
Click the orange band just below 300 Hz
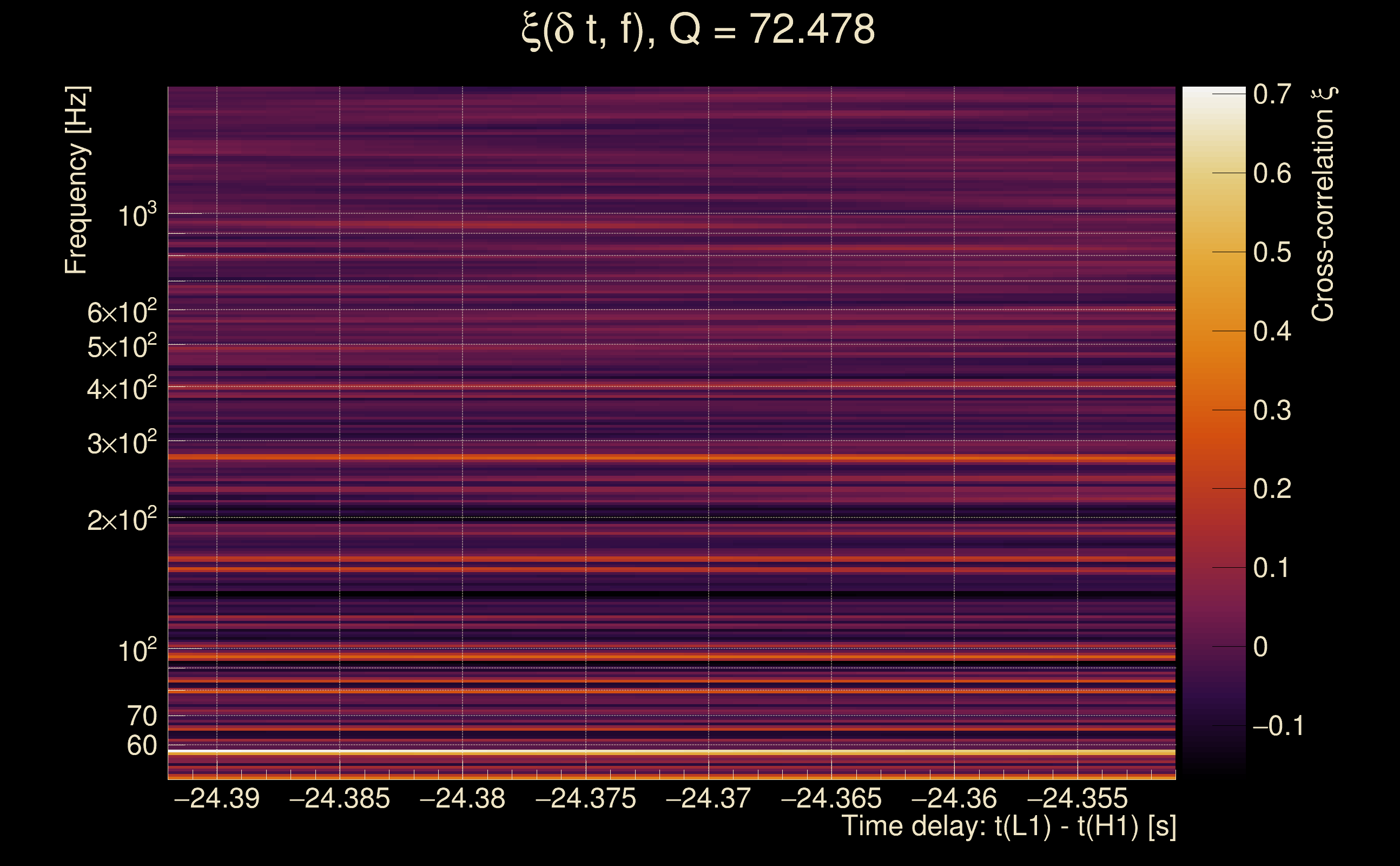[671, 458]
